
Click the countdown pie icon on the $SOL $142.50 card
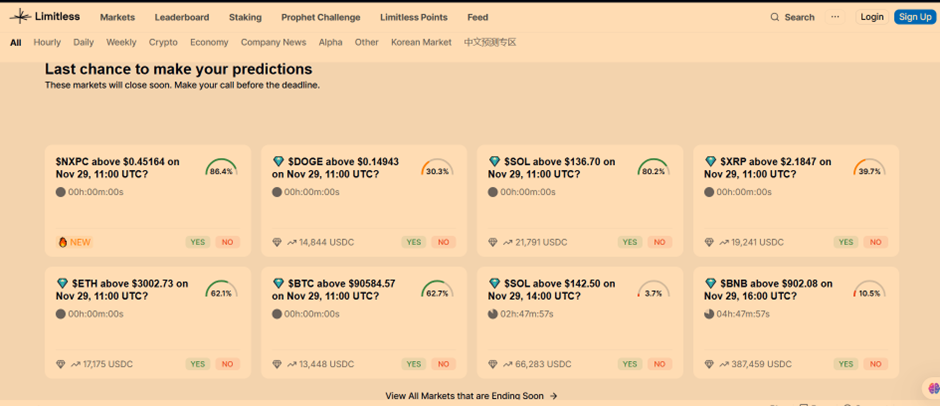pos(493,314)
